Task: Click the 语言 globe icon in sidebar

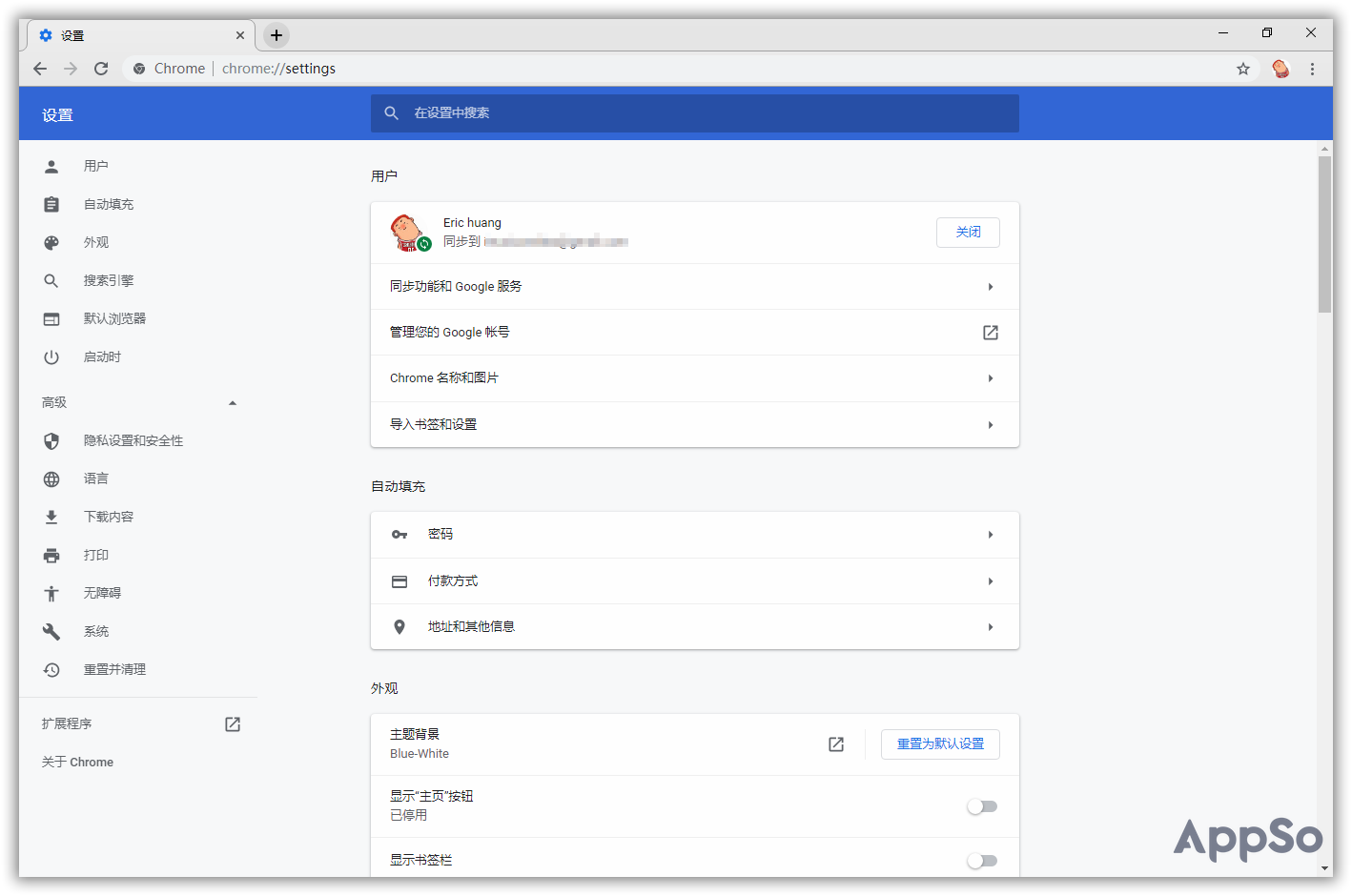Action: [x=51, y=479]
